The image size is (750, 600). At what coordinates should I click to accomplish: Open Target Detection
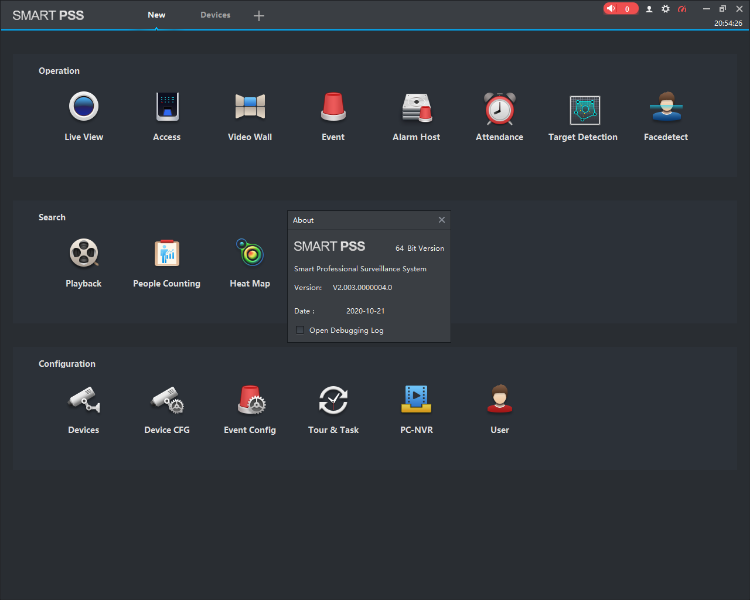pyautogui.click(x=583, y=116)
